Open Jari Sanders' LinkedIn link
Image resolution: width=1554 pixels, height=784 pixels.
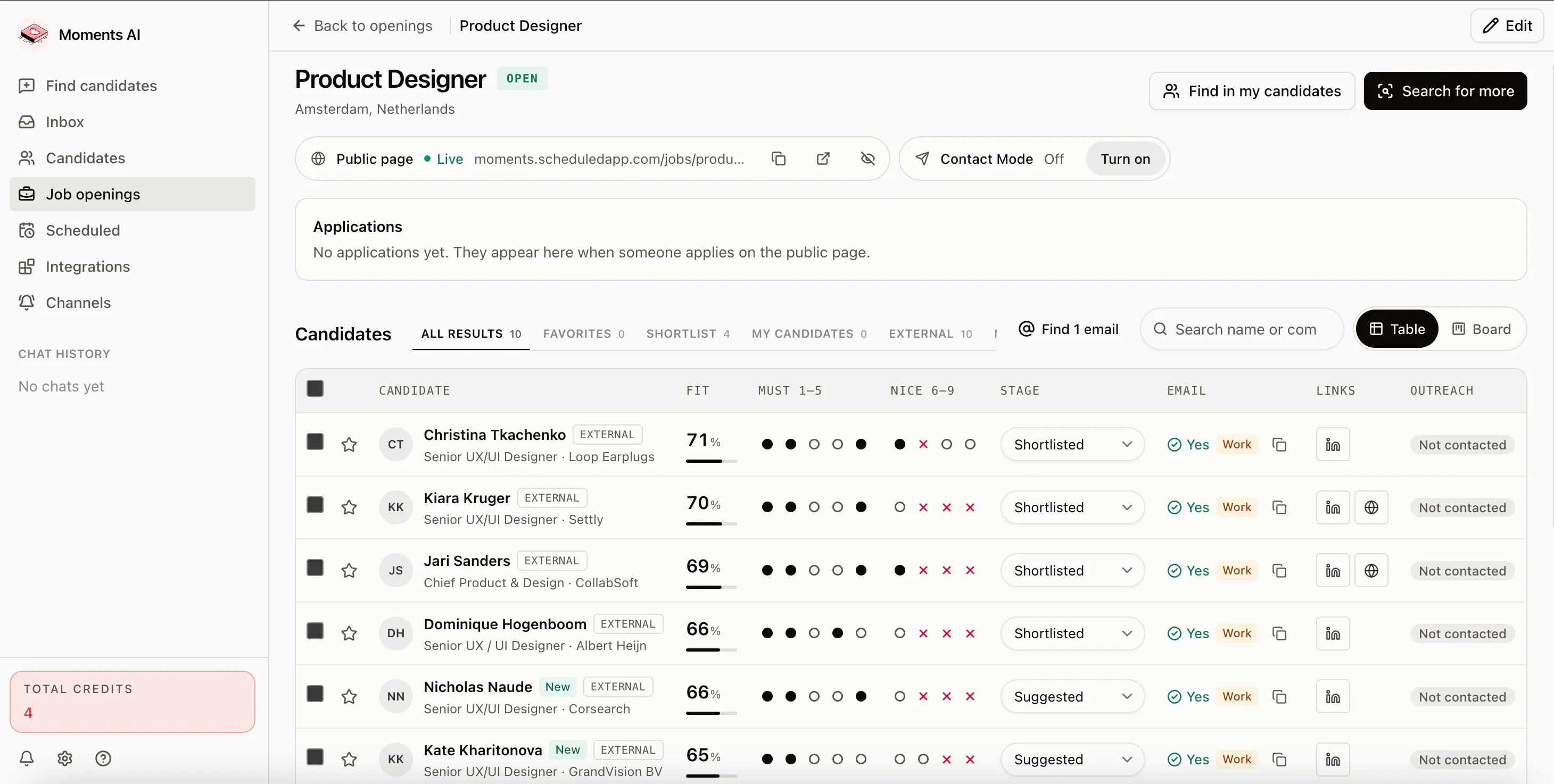pyautogui.click(x=1333, y=571)
